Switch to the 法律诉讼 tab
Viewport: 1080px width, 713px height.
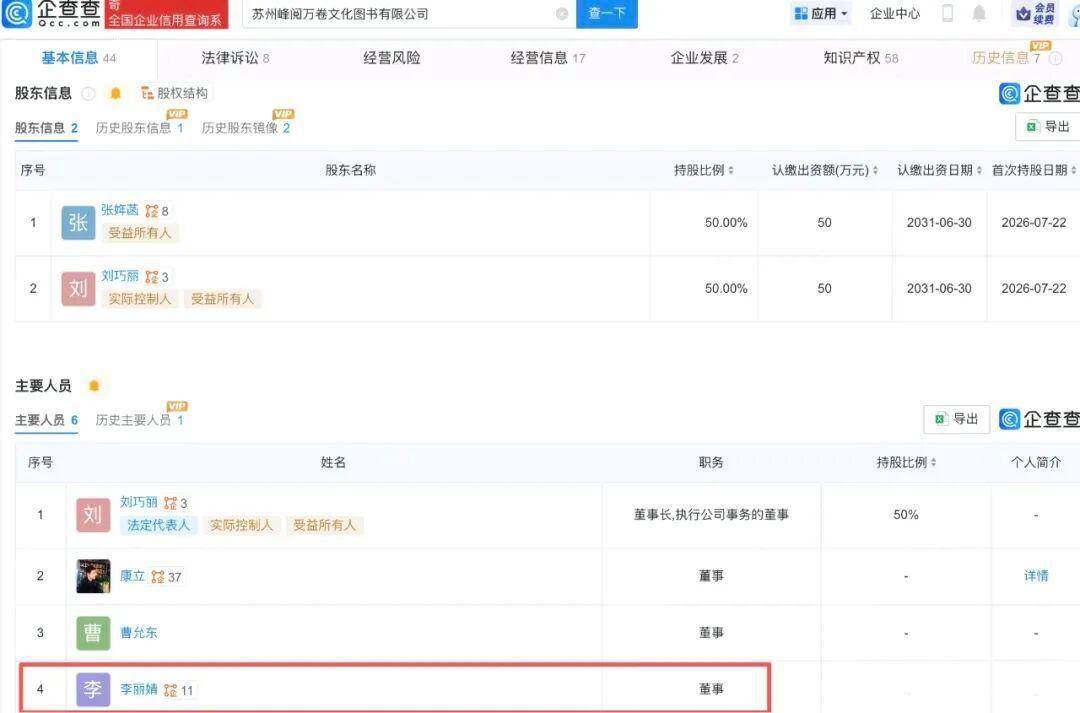pos(235,58)
